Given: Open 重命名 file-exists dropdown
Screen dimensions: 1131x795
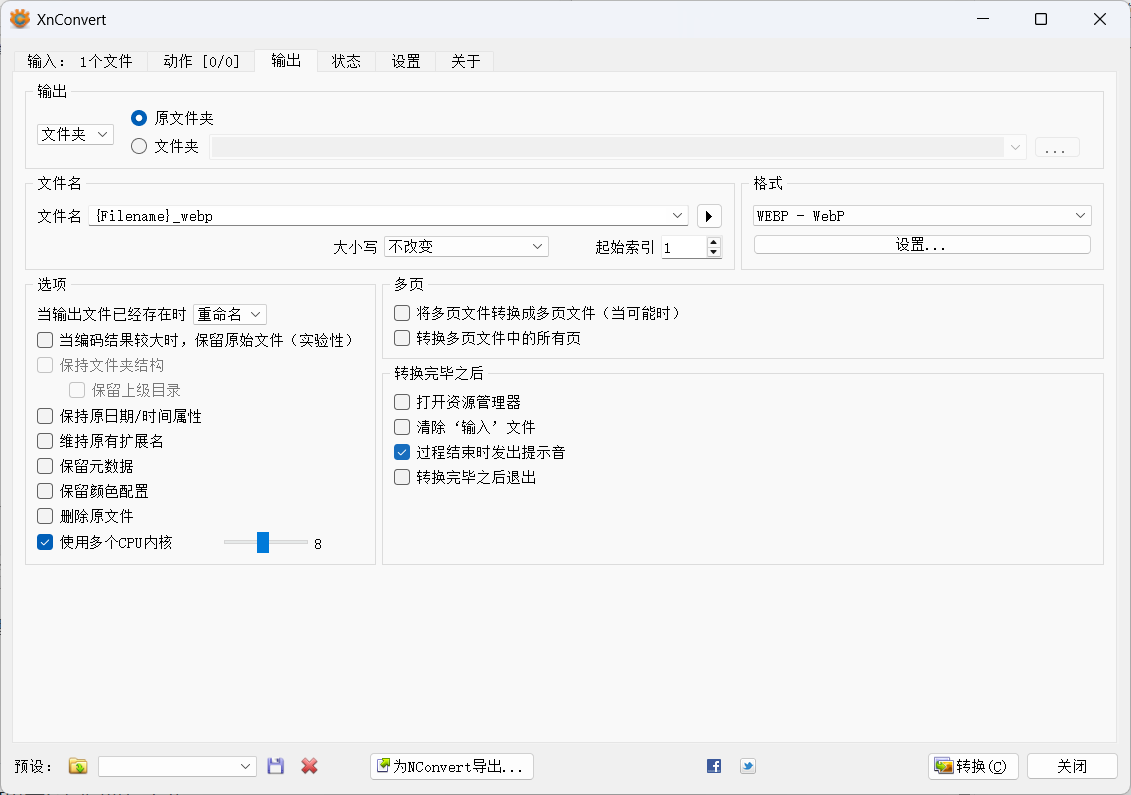Looking at the screenshot, I should pyautogui.click(x=230, y=315).
